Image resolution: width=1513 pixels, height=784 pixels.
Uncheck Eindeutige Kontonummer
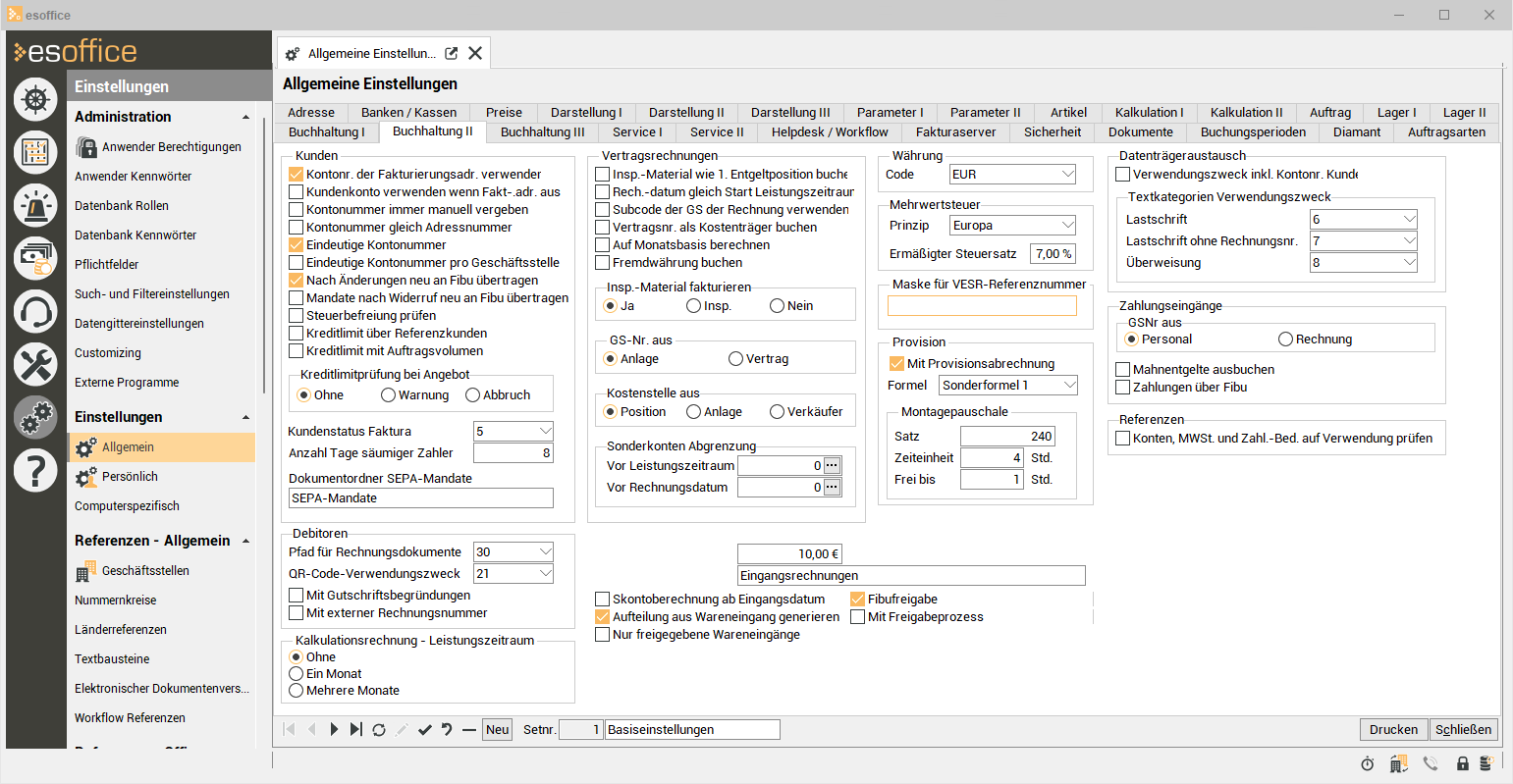pyautogui.click(x=296, y=244)
